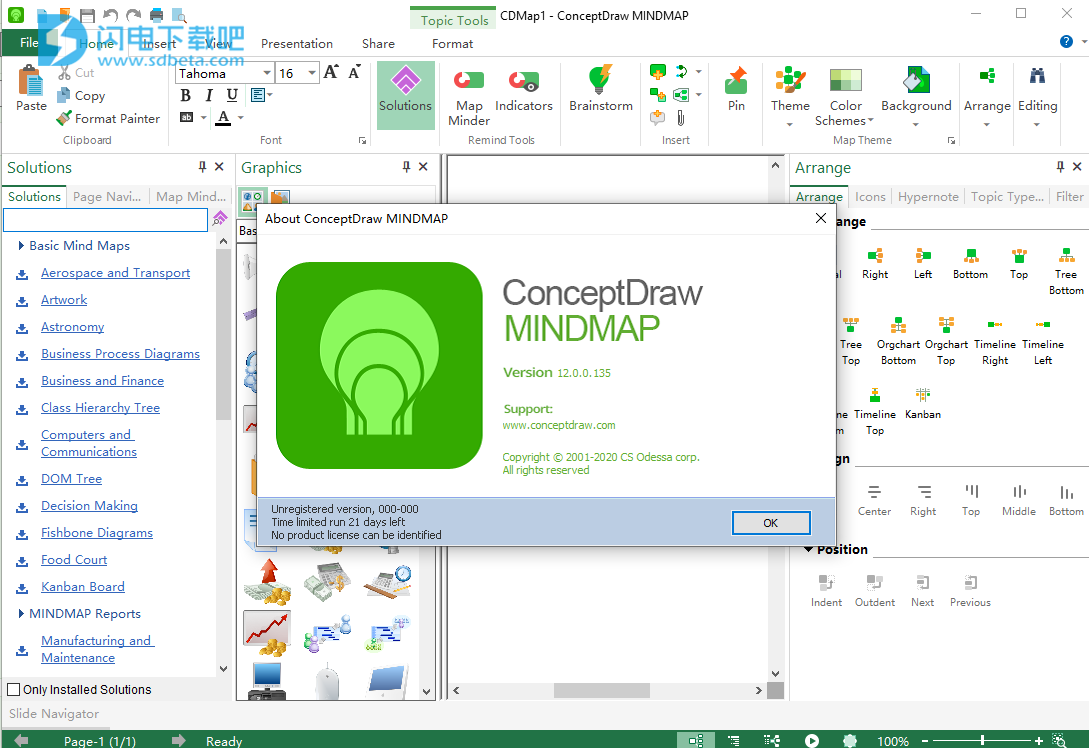Arrange map to Right layout
The width and height of the screenshot is (1089, 748).
click(x=875, y=264)
